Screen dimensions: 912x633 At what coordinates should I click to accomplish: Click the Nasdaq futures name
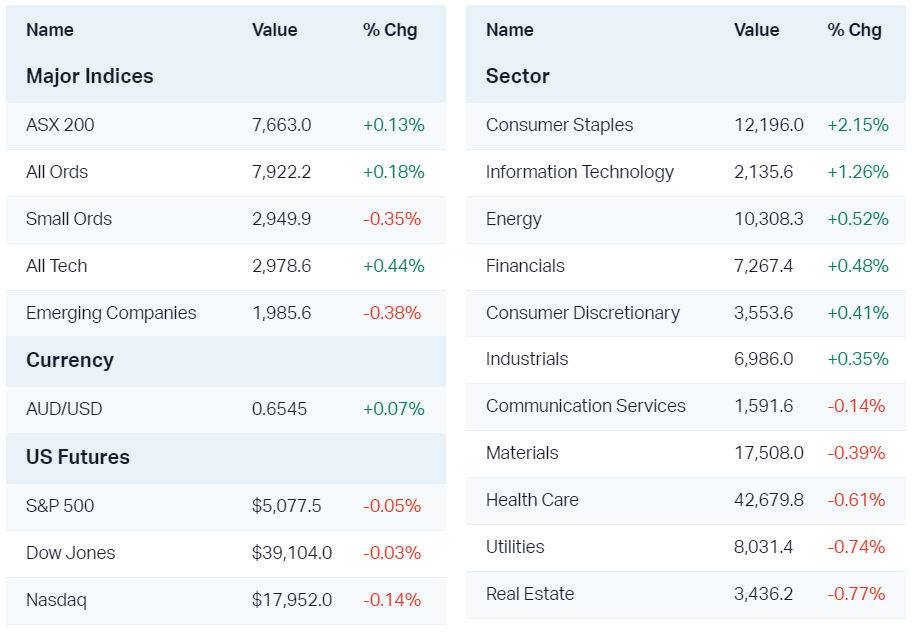pyautogui.click(x=56, y=600)
